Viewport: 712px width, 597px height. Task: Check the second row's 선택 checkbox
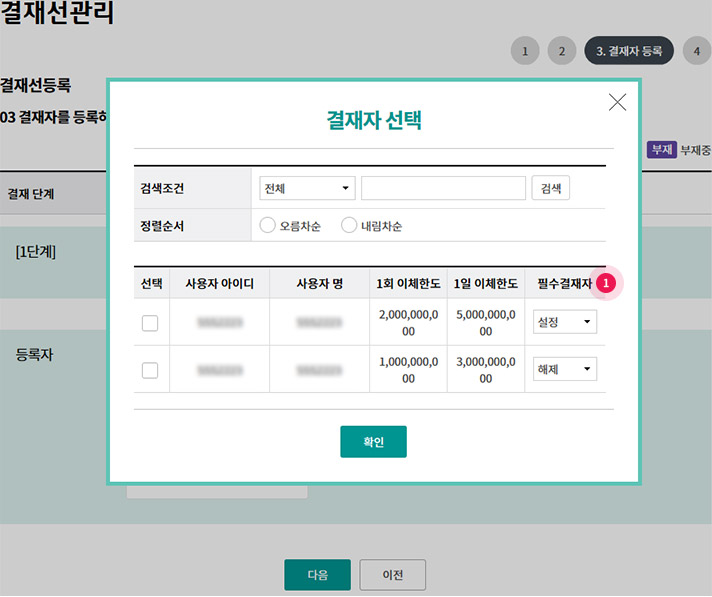point(150,370)
